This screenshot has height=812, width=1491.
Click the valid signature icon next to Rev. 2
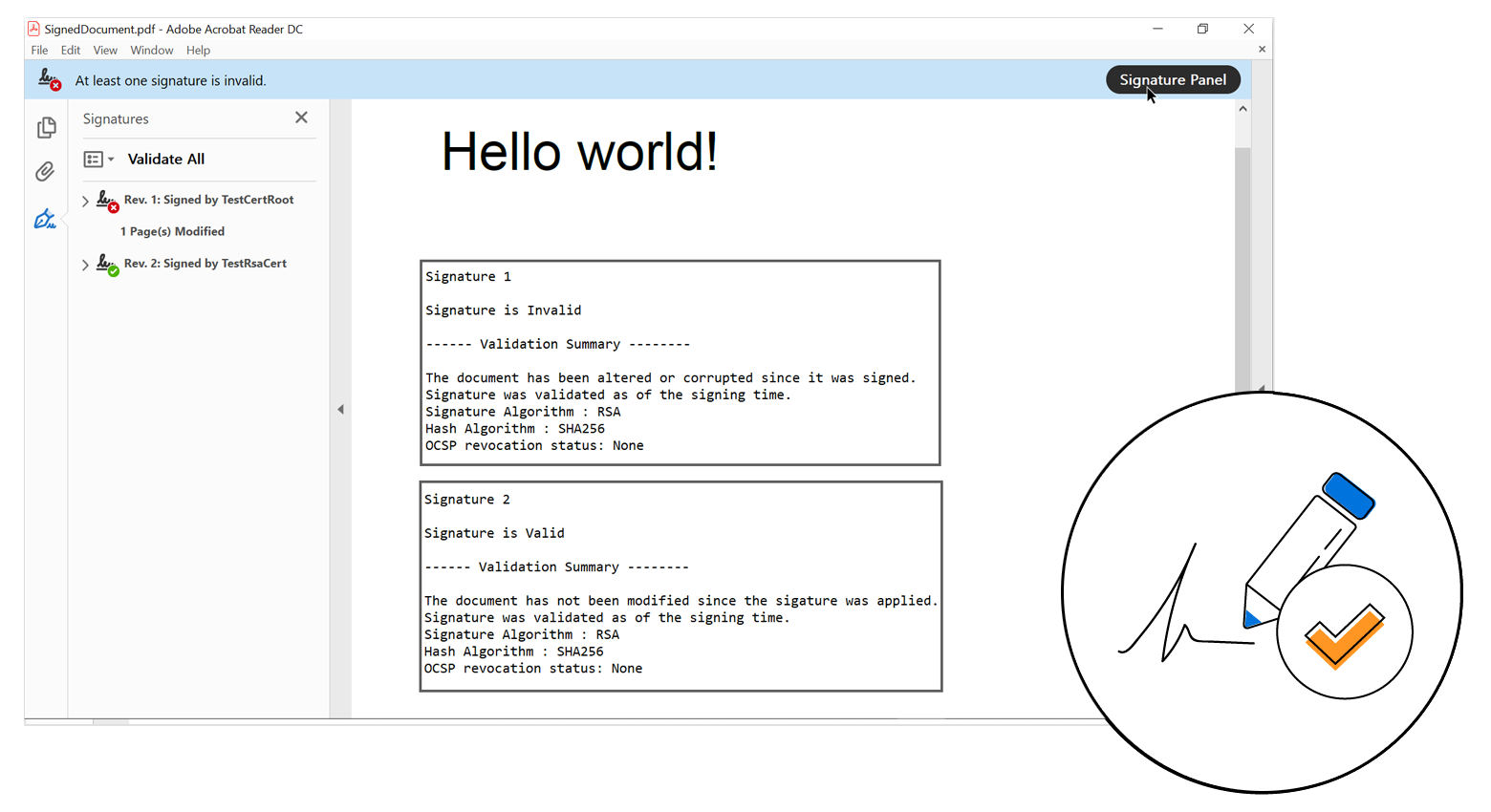(106, 263)
